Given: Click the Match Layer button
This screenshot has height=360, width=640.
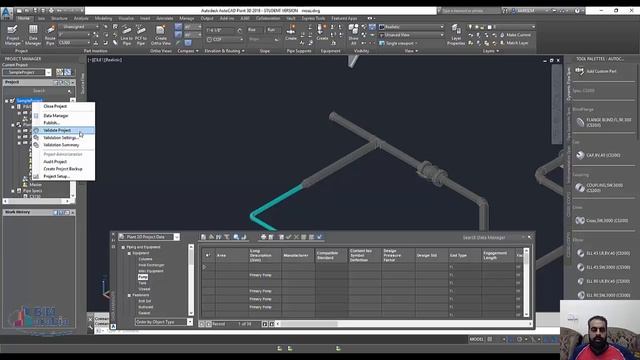Looking at the screenshot, I should [x=514, y=43].
